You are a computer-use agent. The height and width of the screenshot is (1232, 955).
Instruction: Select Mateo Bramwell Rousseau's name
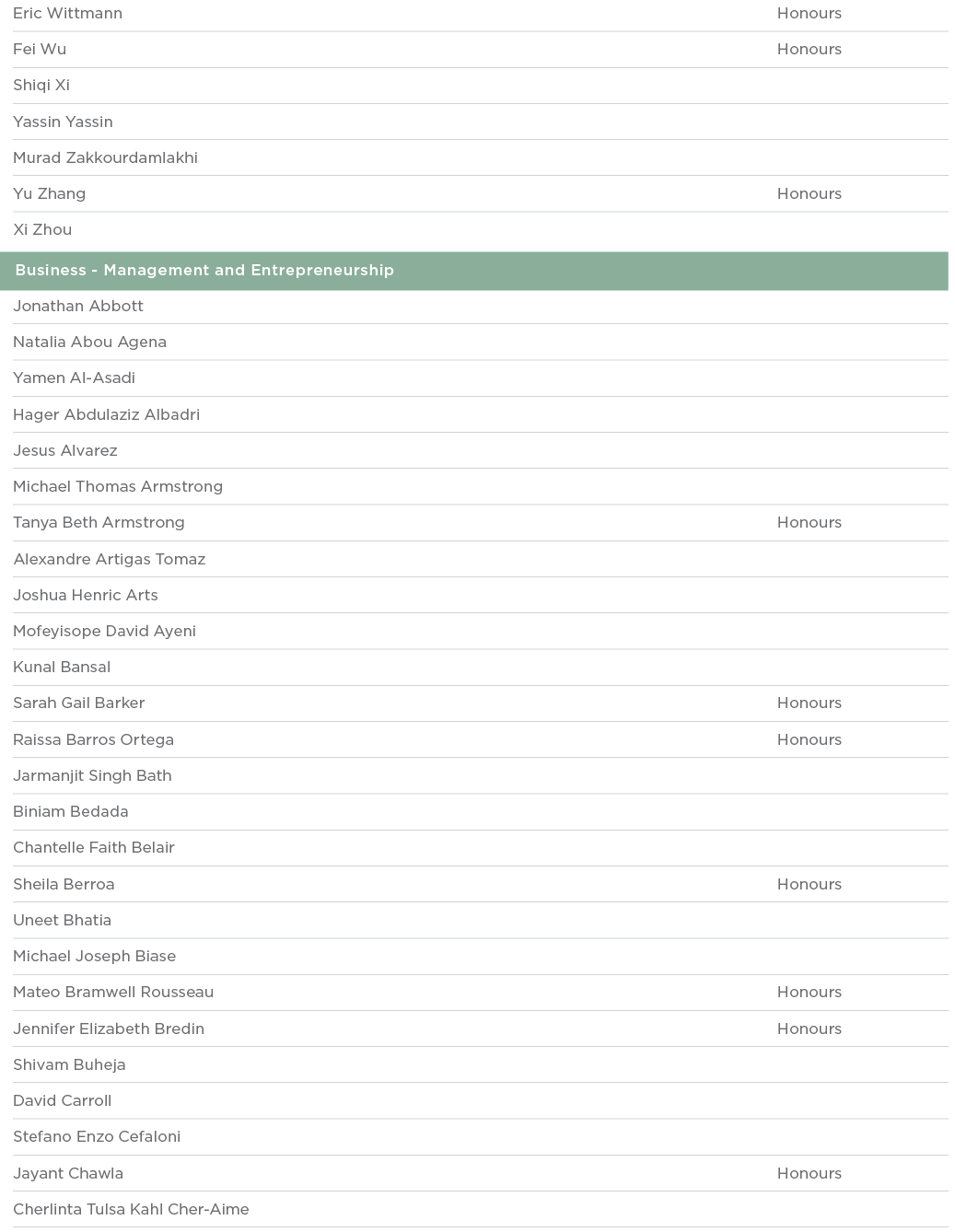[113, 993]
